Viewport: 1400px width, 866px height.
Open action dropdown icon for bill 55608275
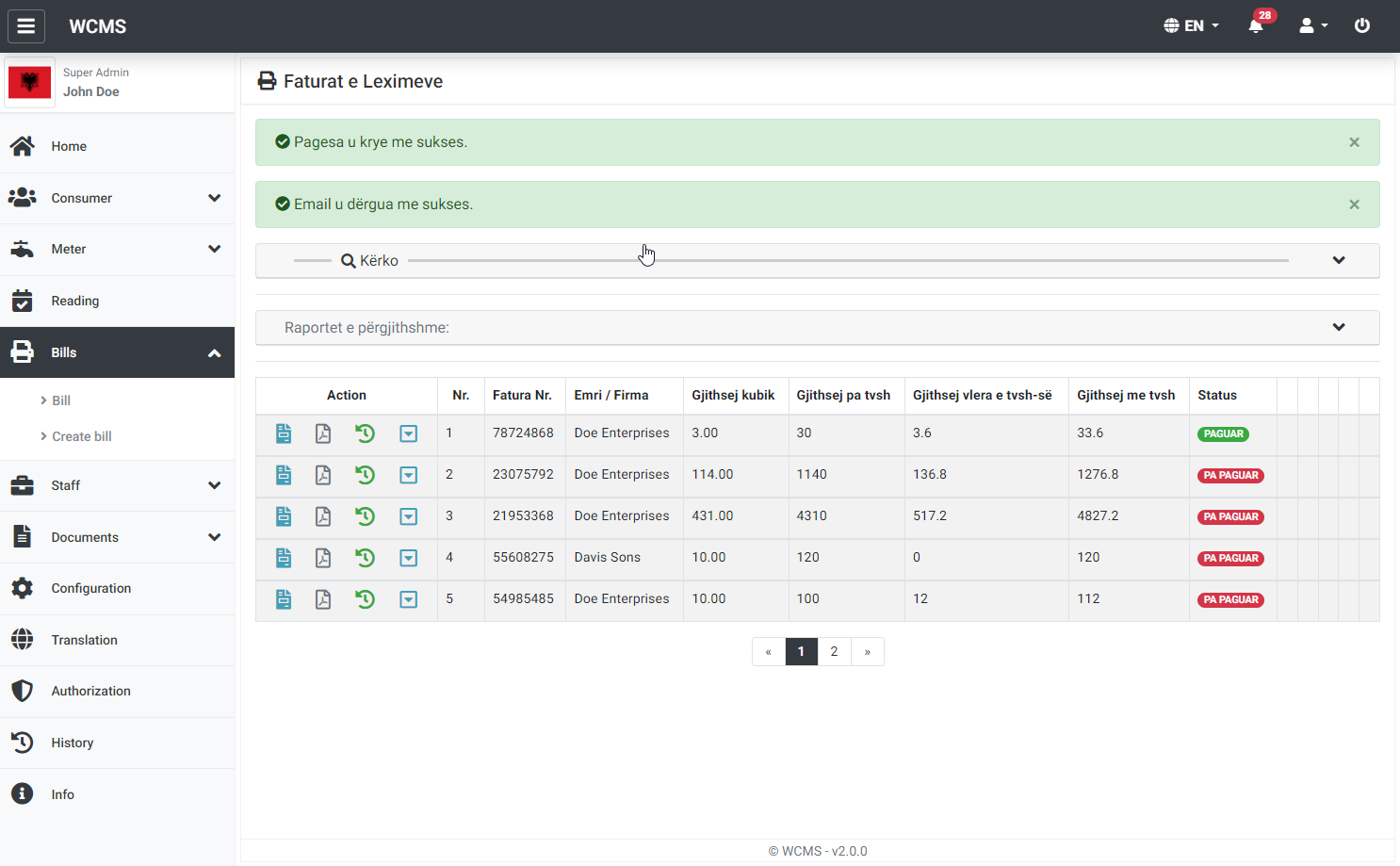[409, 558]
